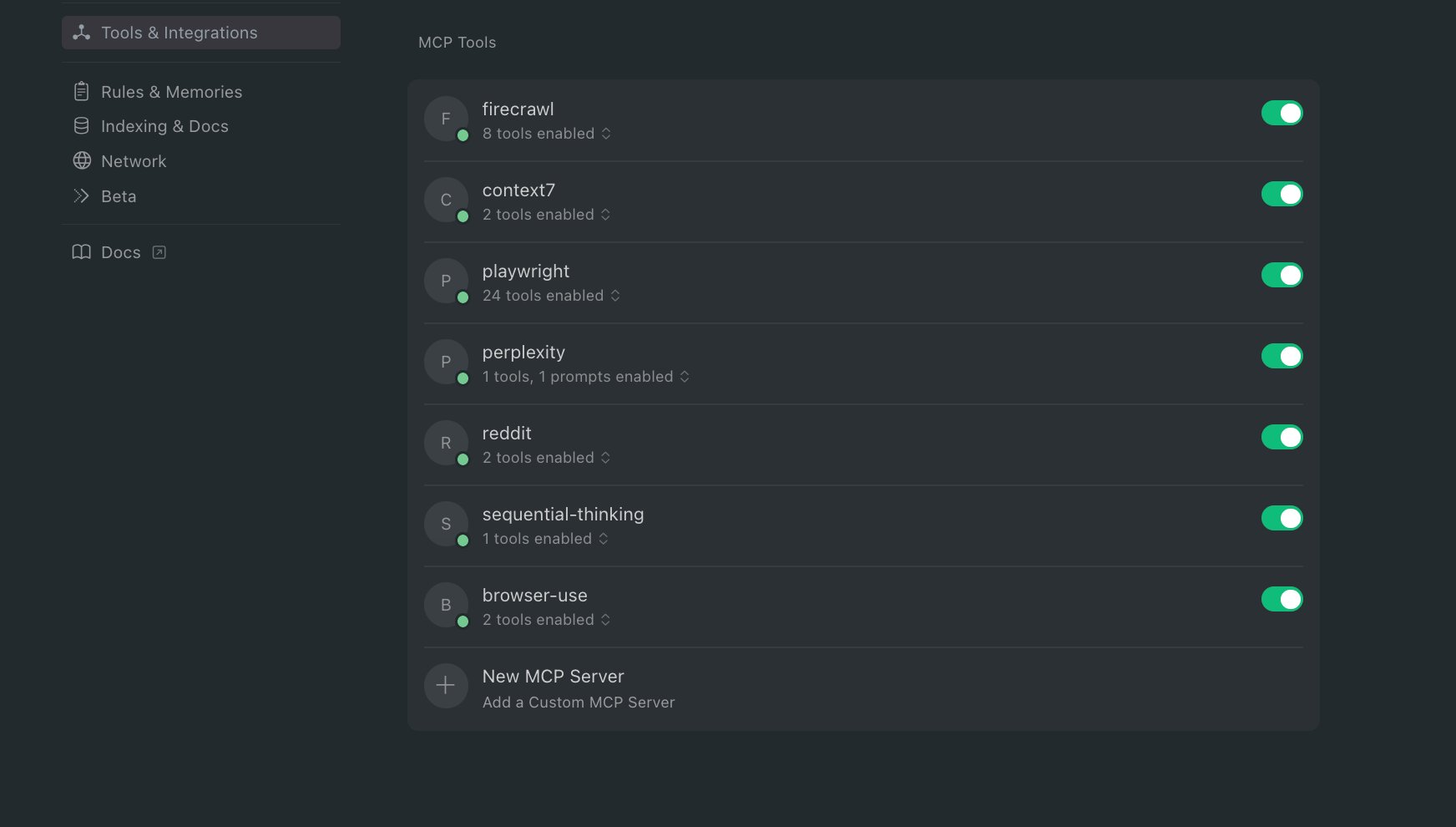Click the firecrawl 'F' avatar icon
The height and width of the screenshot is (827, 1456).
[x=446, y=119]
